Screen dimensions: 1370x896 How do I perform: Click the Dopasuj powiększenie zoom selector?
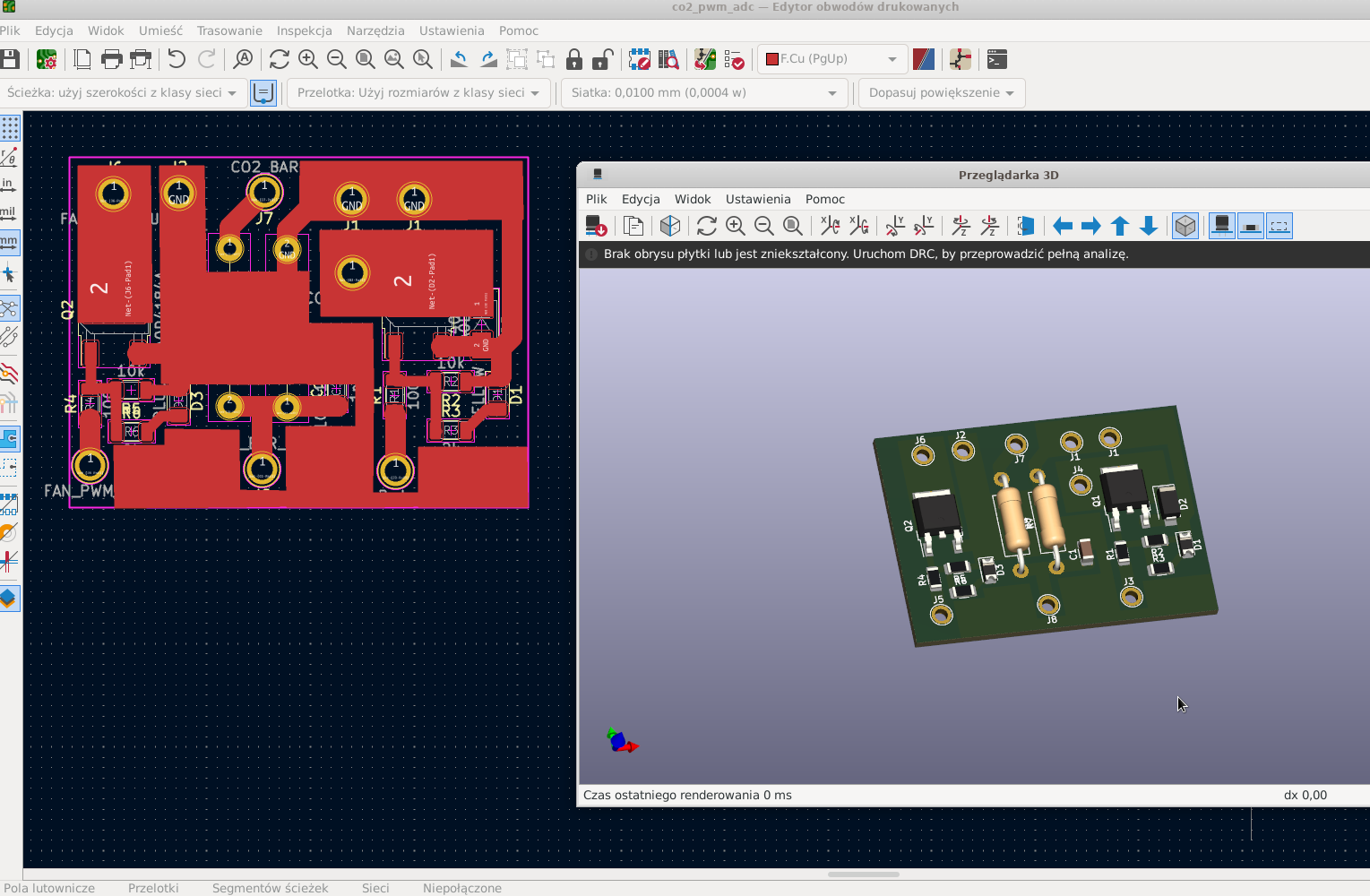pyautogui.click(x=941, y=93)
